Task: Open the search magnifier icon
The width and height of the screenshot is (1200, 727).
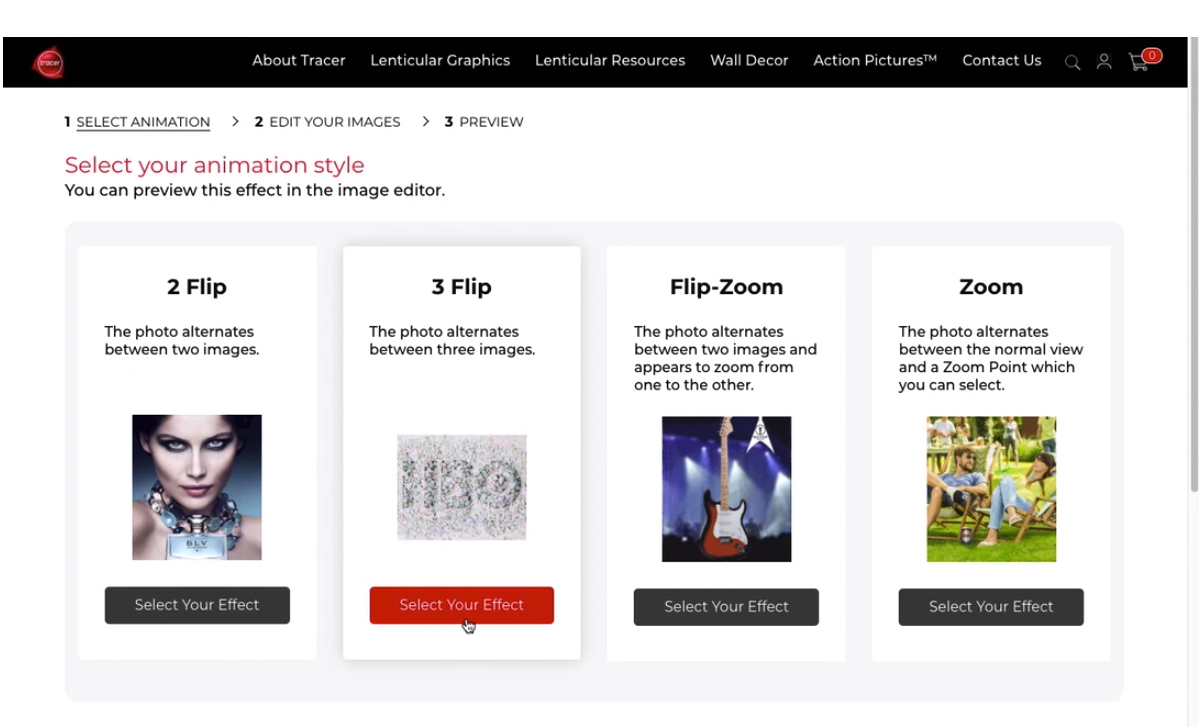Action: 1072,62
